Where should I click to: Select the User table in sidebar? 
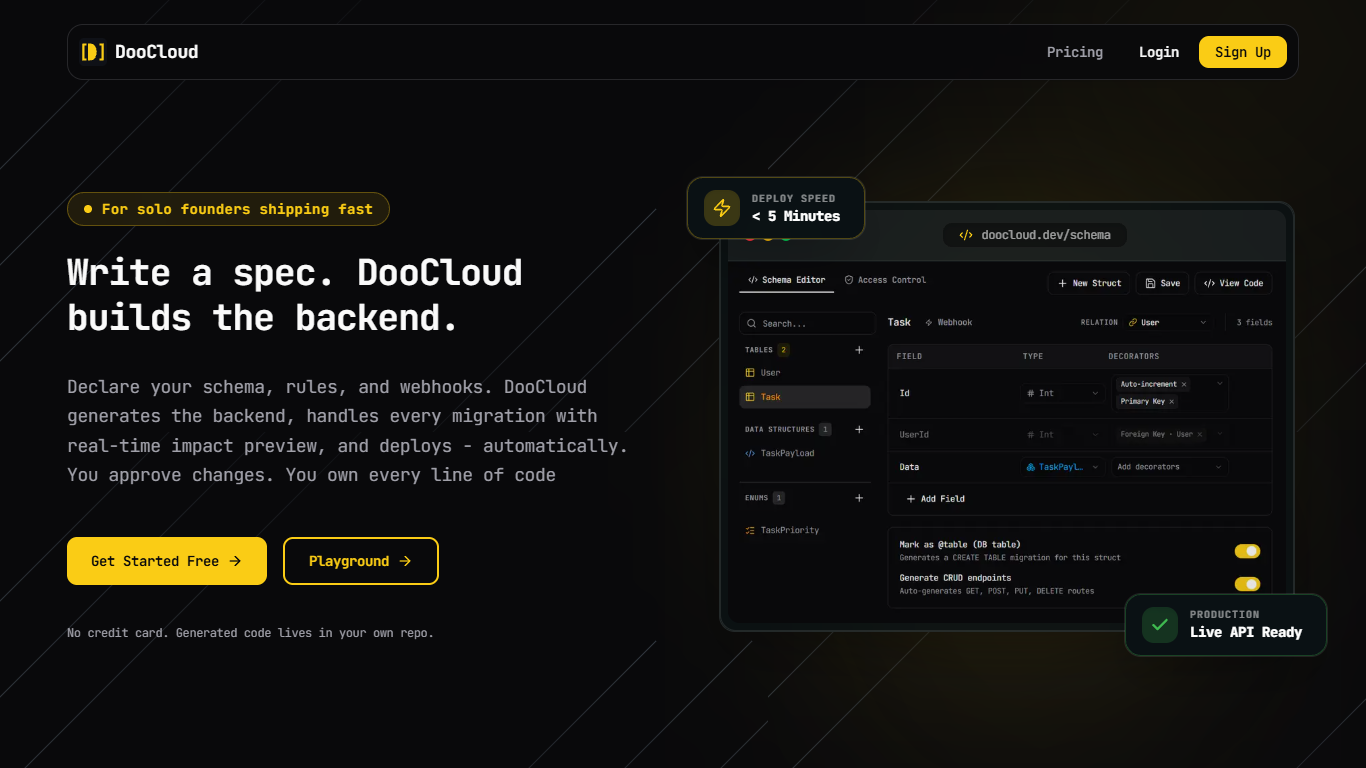tap(805, 373)
